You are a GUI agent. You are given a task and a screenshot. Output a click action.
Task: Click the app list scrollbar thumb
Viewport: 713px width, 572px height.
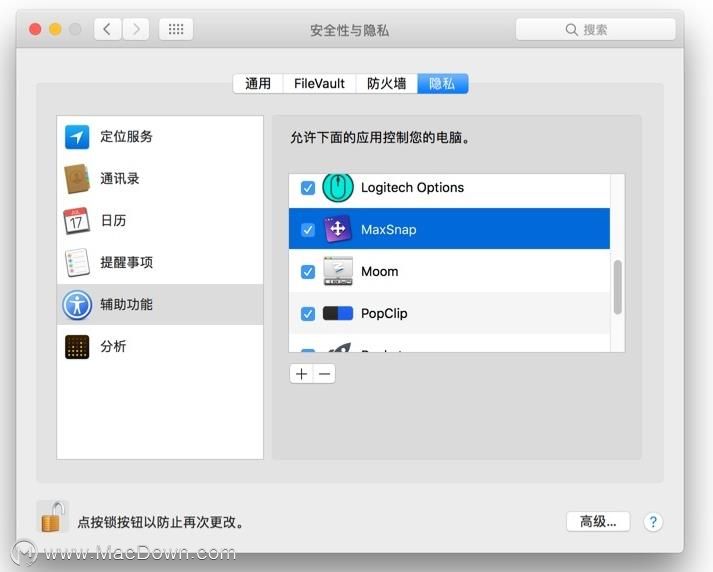click(617, 287)
